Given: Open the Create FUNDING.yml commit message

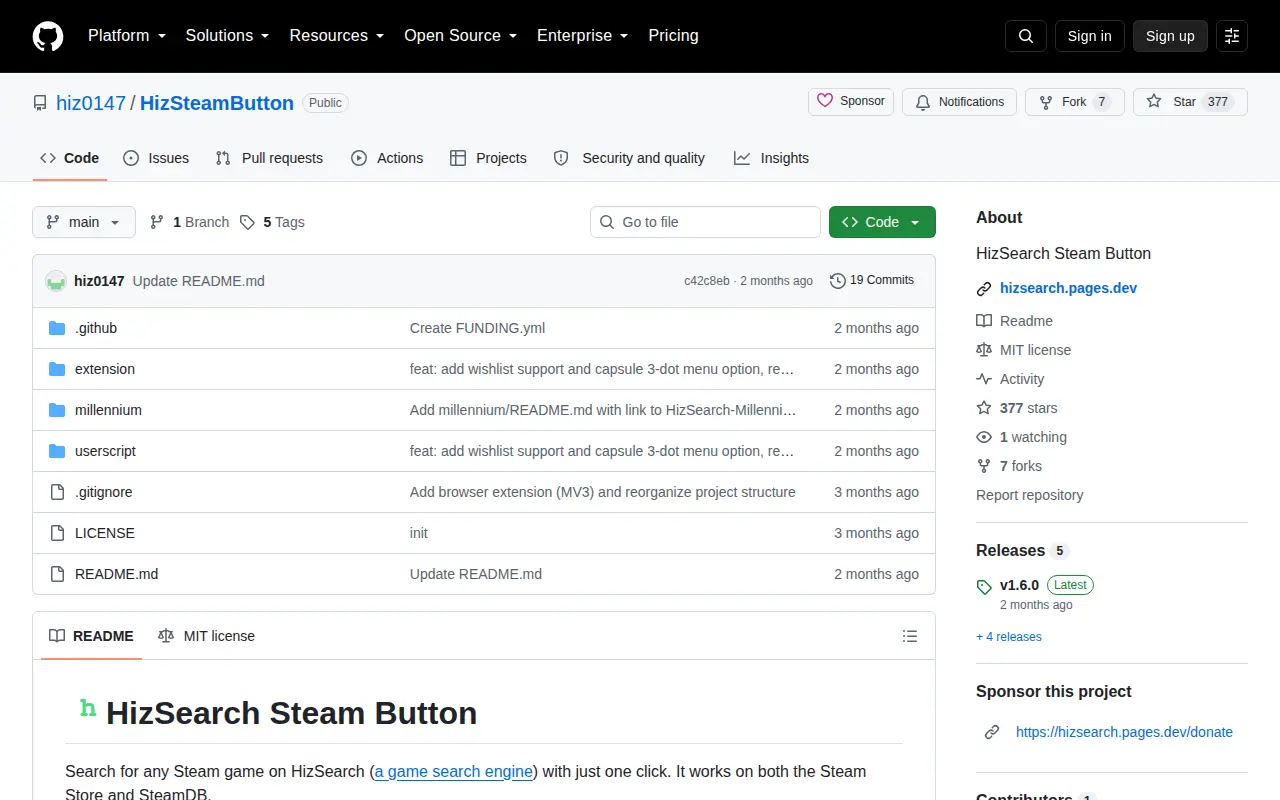Looking at the screenshot, I should coord(477,328).
